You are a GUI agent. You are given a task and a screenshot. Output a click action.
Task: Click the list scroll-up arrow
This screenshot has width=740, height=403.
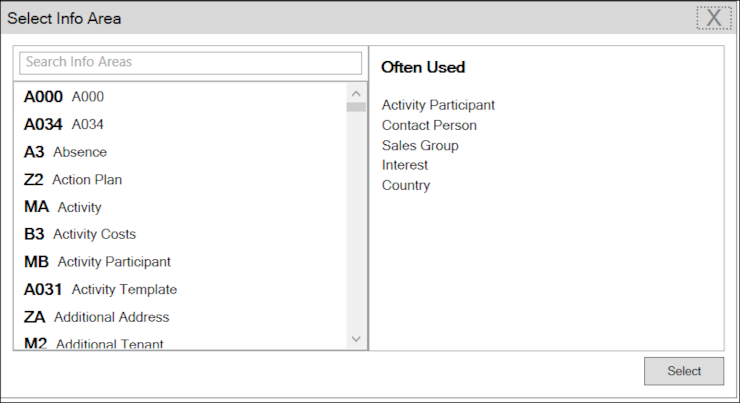click(356, 93)
